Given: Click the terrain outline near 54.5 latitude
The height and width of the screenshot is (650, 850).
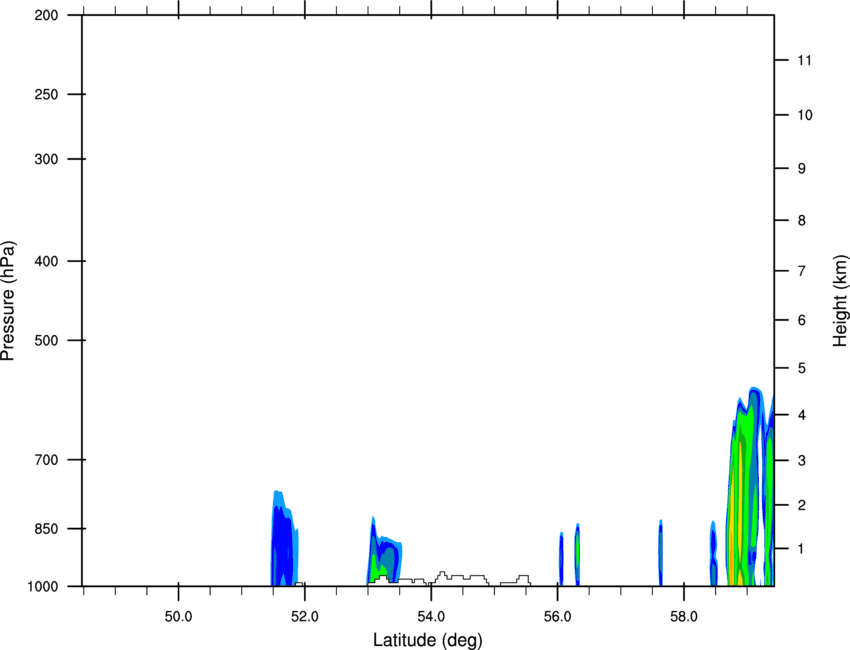Looking at the screenshot, I should 461,578.
